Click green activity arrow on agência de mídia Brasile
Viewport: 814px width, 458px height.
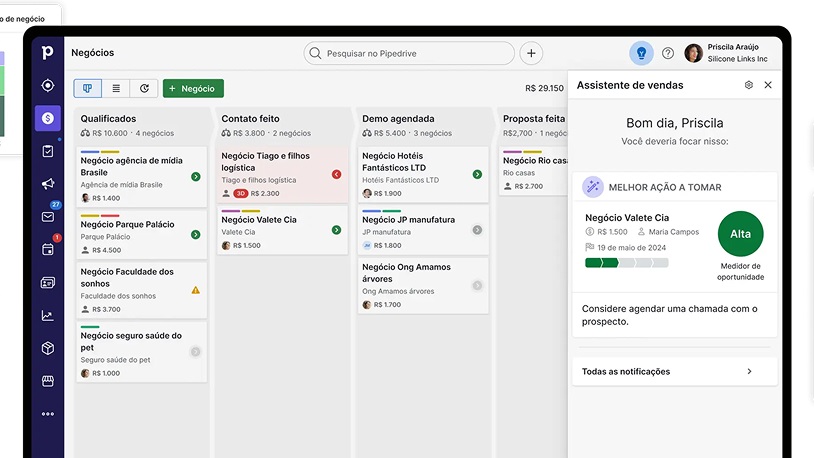(196, 177)
